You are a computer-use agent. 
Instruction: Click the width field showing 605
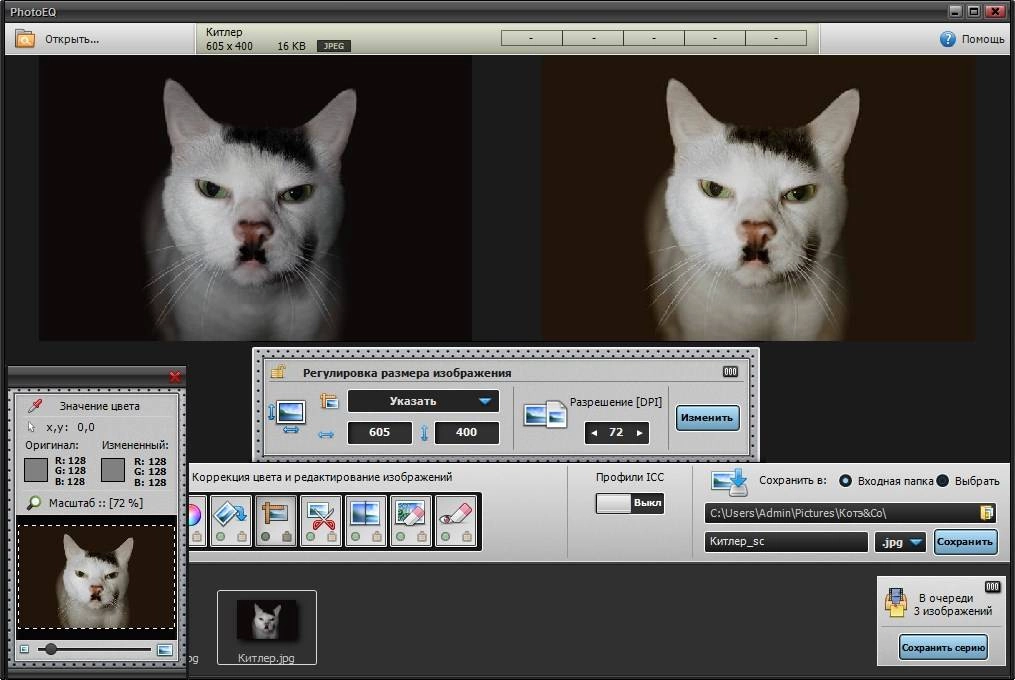(379, 433)
